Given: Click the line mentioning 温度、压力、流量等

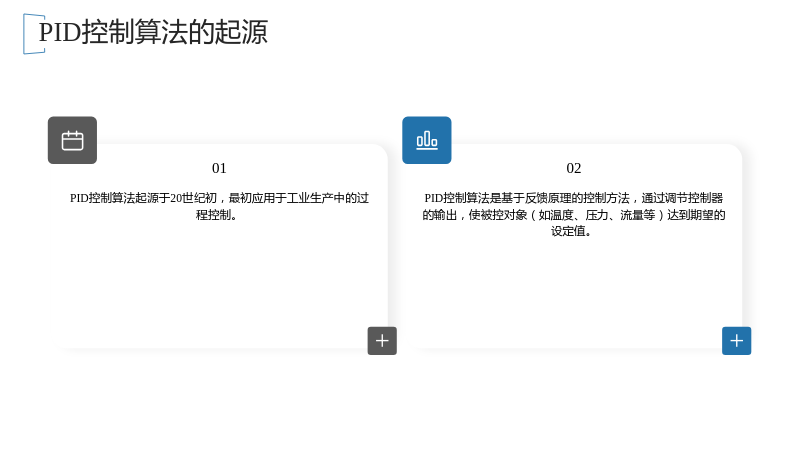Looking at the screenshot, I should pyautogui.click(x=573, y=215).
